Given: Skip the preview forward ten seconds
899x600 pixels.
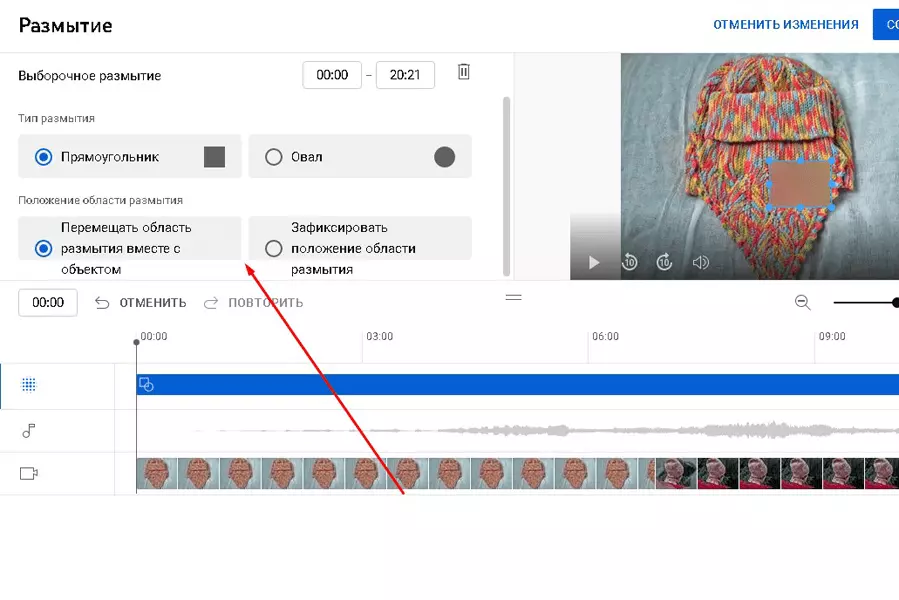Looking at the screenshot, I should click(x=664, y=262).
